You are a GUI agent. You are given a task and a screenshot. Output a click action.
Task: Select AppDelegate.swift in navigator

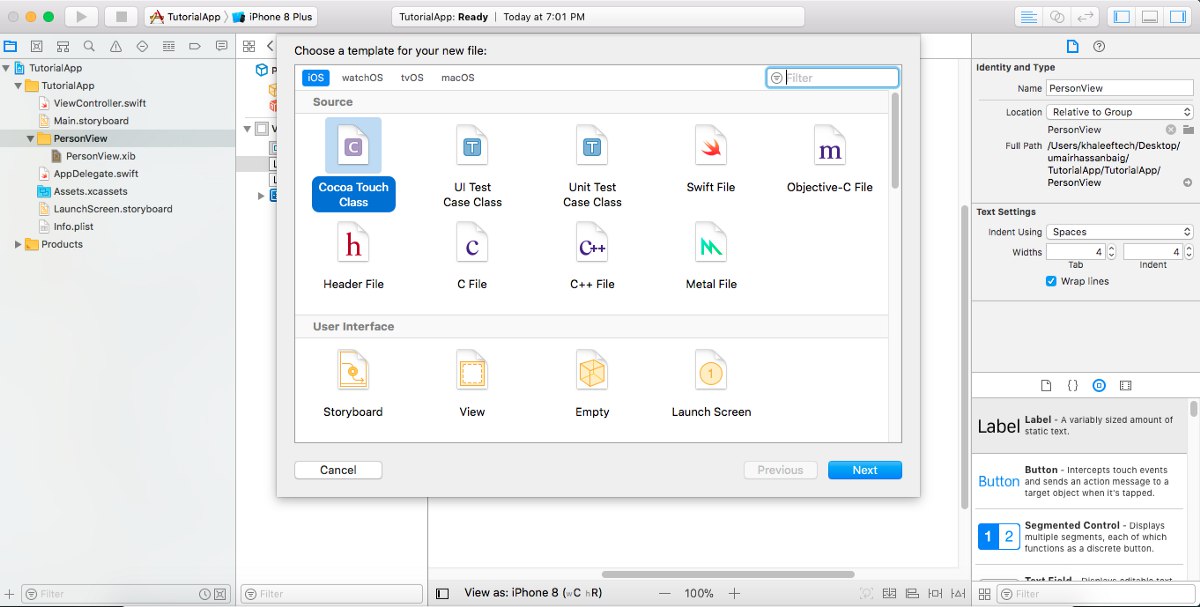click(96, 173)
